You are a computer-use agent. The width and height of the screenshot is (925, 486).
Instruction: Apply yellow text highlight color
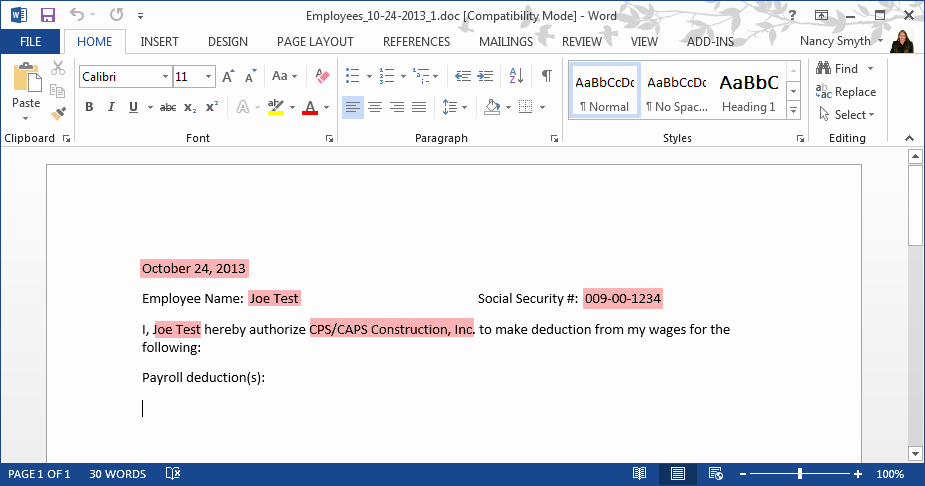coord(275,107)
